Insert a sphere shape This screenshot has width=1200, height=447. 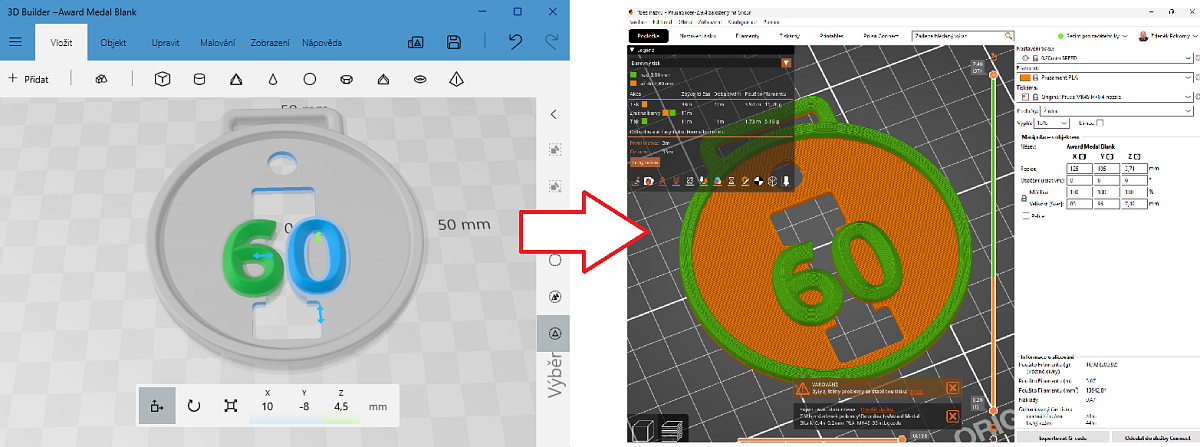click(310, 78)
